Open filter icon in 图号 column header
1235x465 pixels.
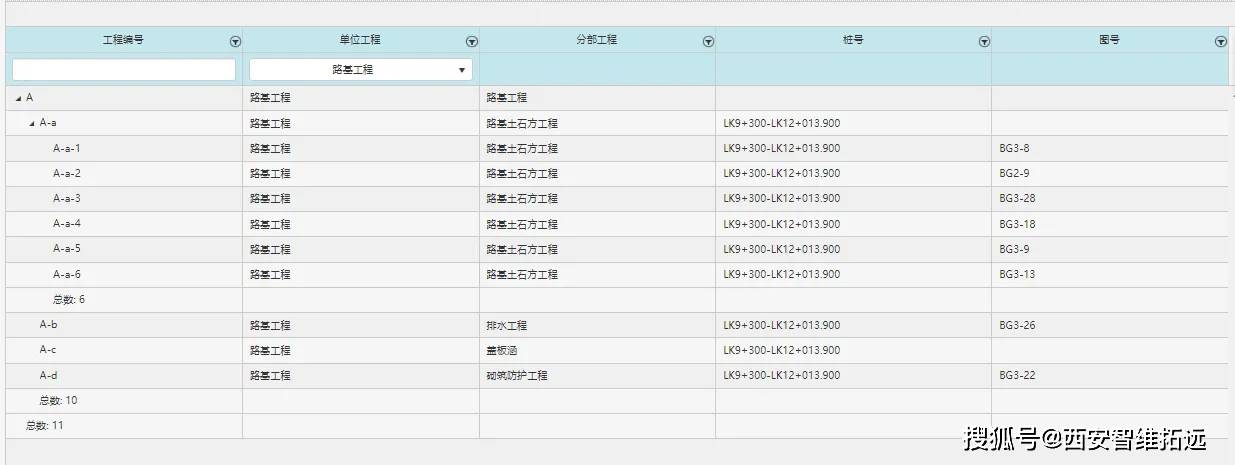pos(1220,42)
